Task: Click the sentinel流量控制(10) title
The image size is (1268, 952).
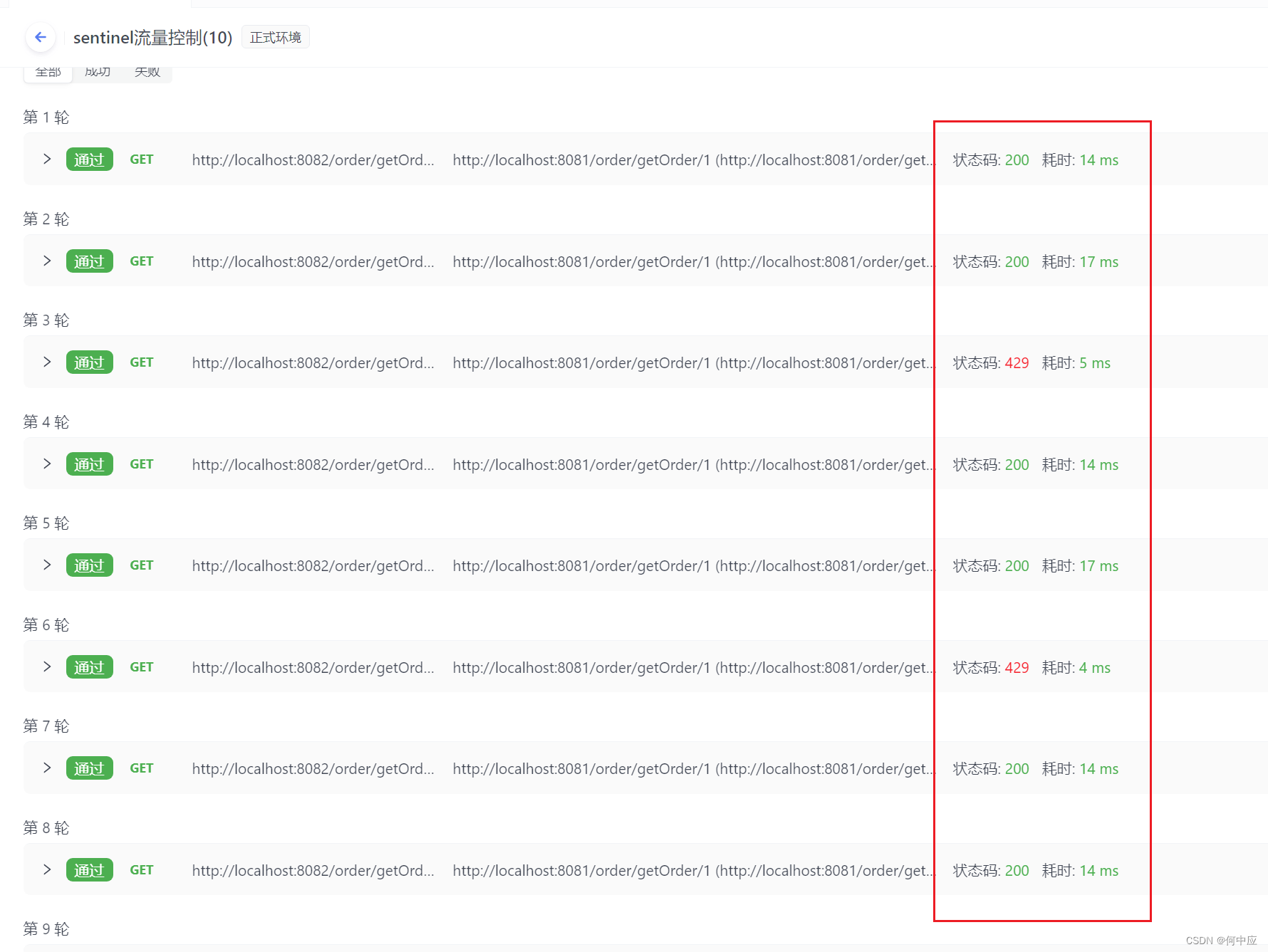Action: pos(153,38)
